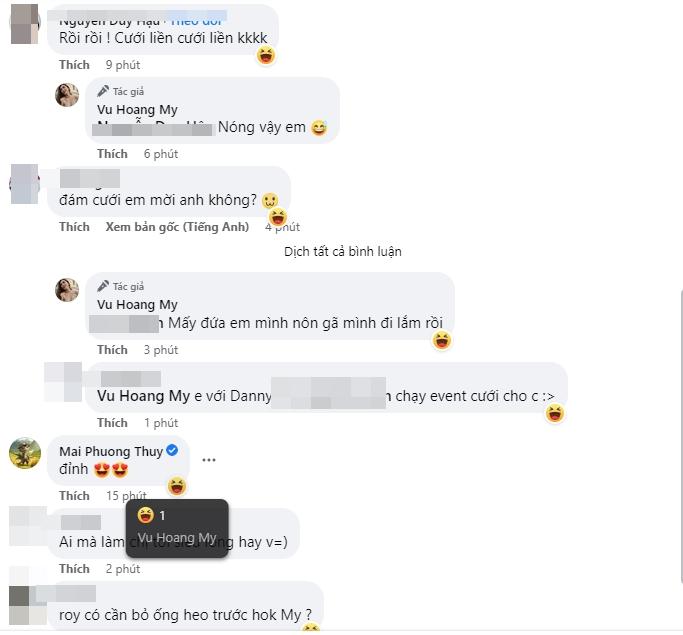
Task: Click the vertical scrollbar on the right edge
Action: [x=681, y=436]
